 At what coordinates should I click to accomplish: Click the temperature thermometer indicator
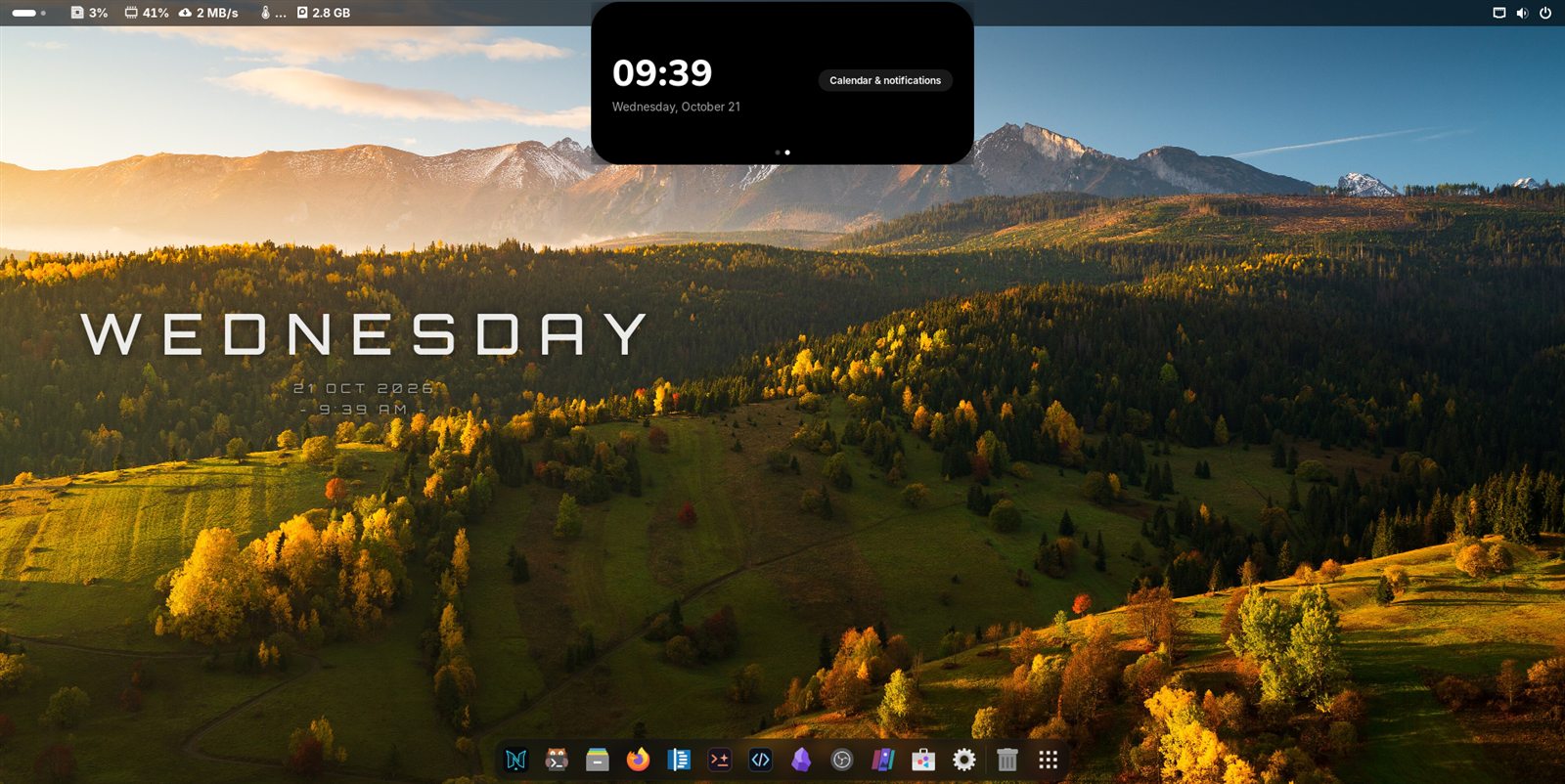click(273, 13)
